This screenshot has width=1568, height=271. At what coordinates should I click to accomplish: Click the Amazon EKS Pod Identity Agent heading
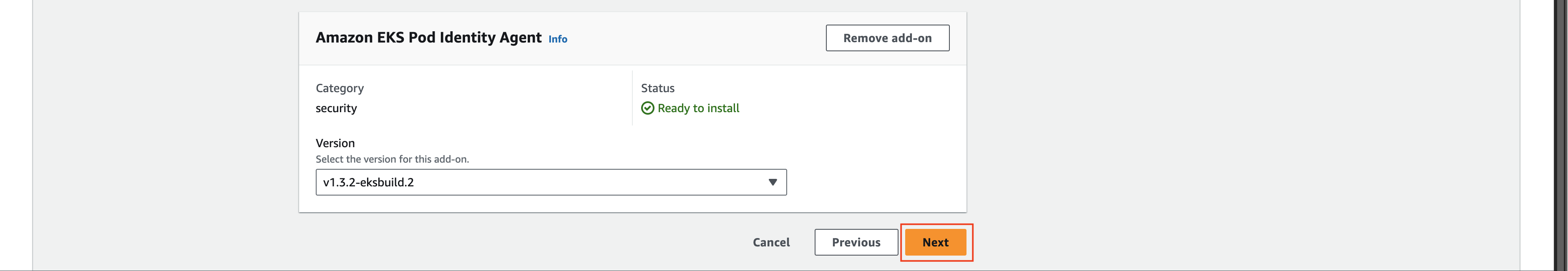(428, 38)
